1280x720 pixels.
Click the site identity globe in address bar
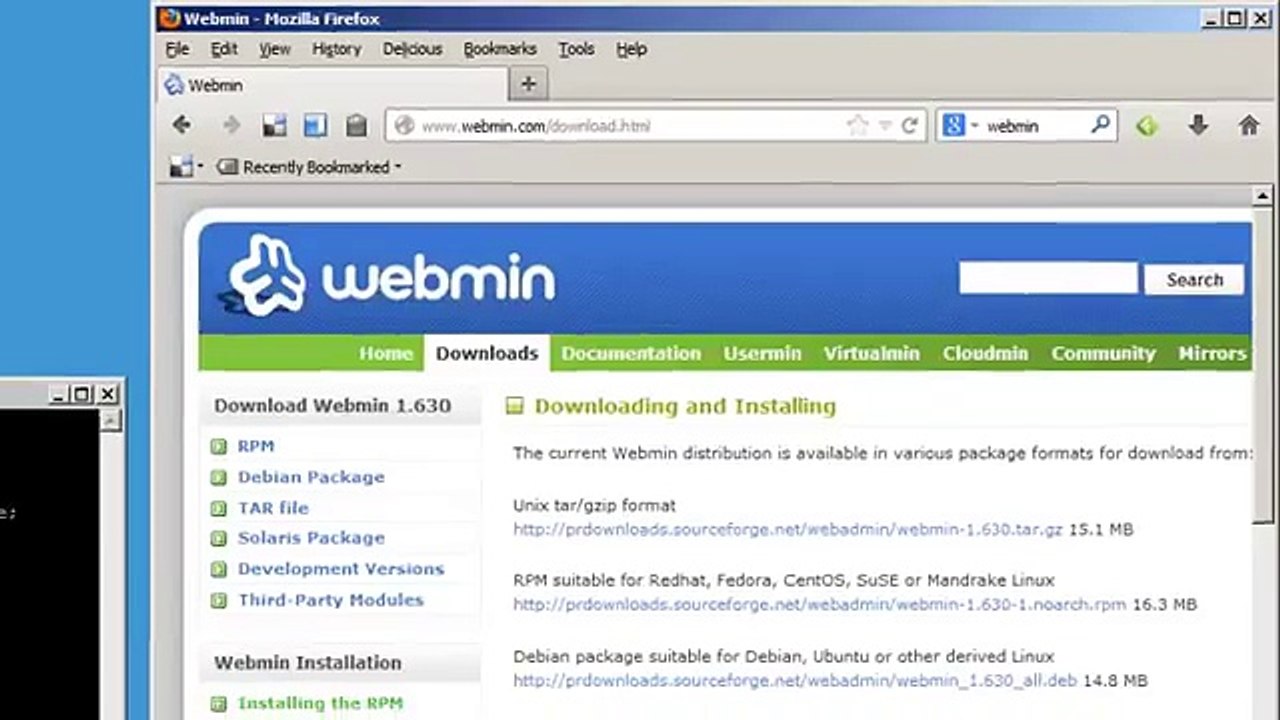404,126
